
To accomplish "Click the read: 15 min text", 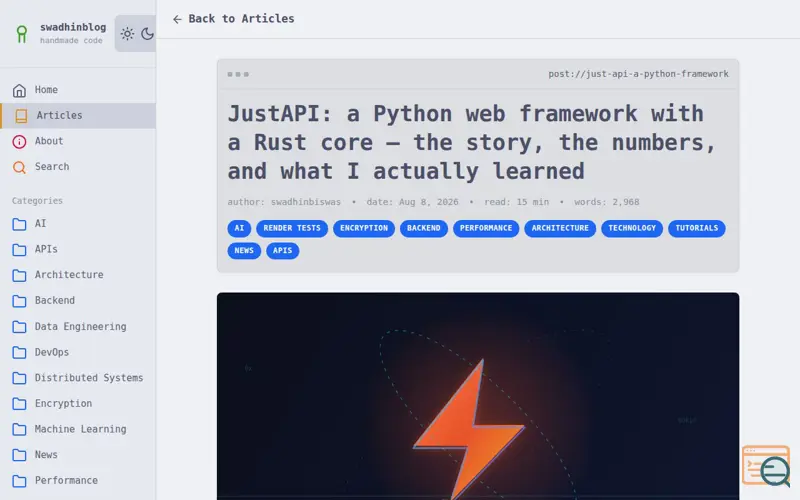I will pos(516,202).
